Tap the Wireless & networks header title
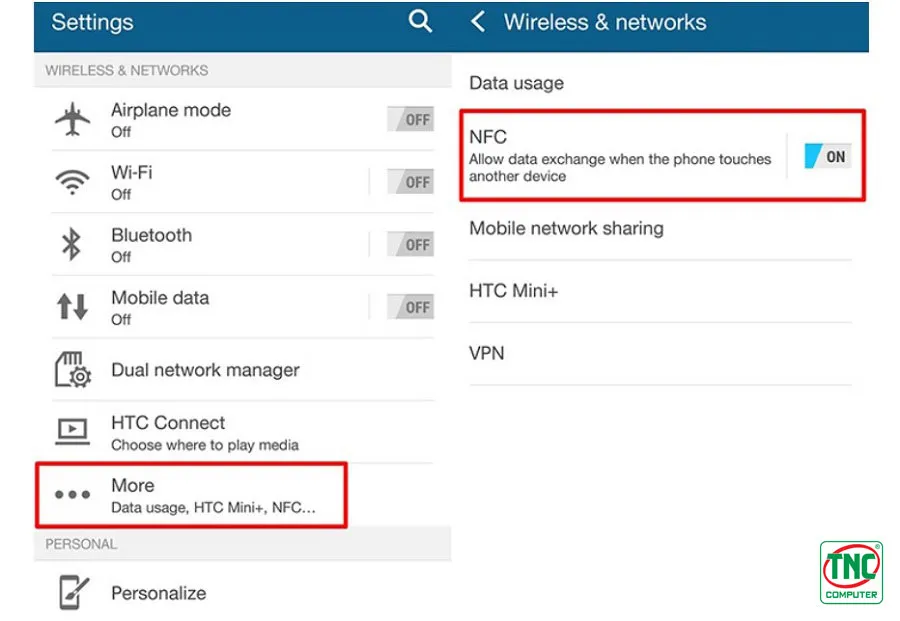900x621 pixels. (x=605, y=22)
